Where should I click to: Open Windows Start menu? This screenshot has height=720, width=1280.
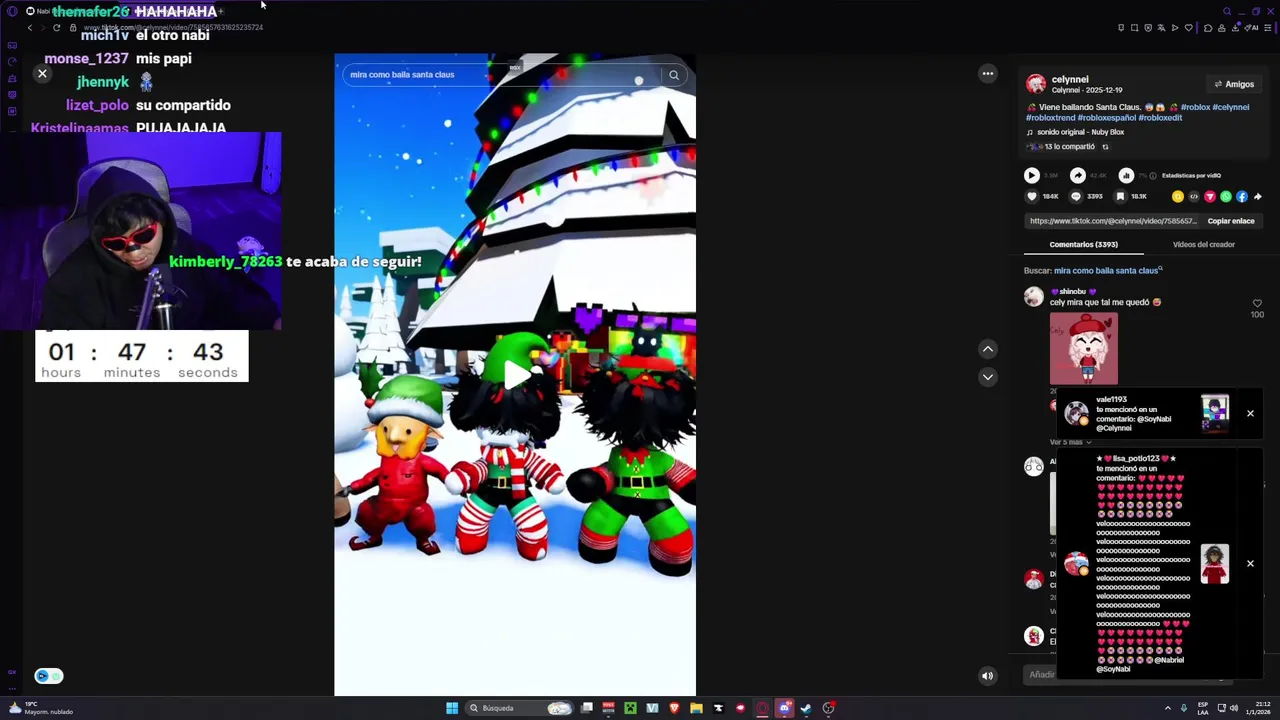coord(452,708)
